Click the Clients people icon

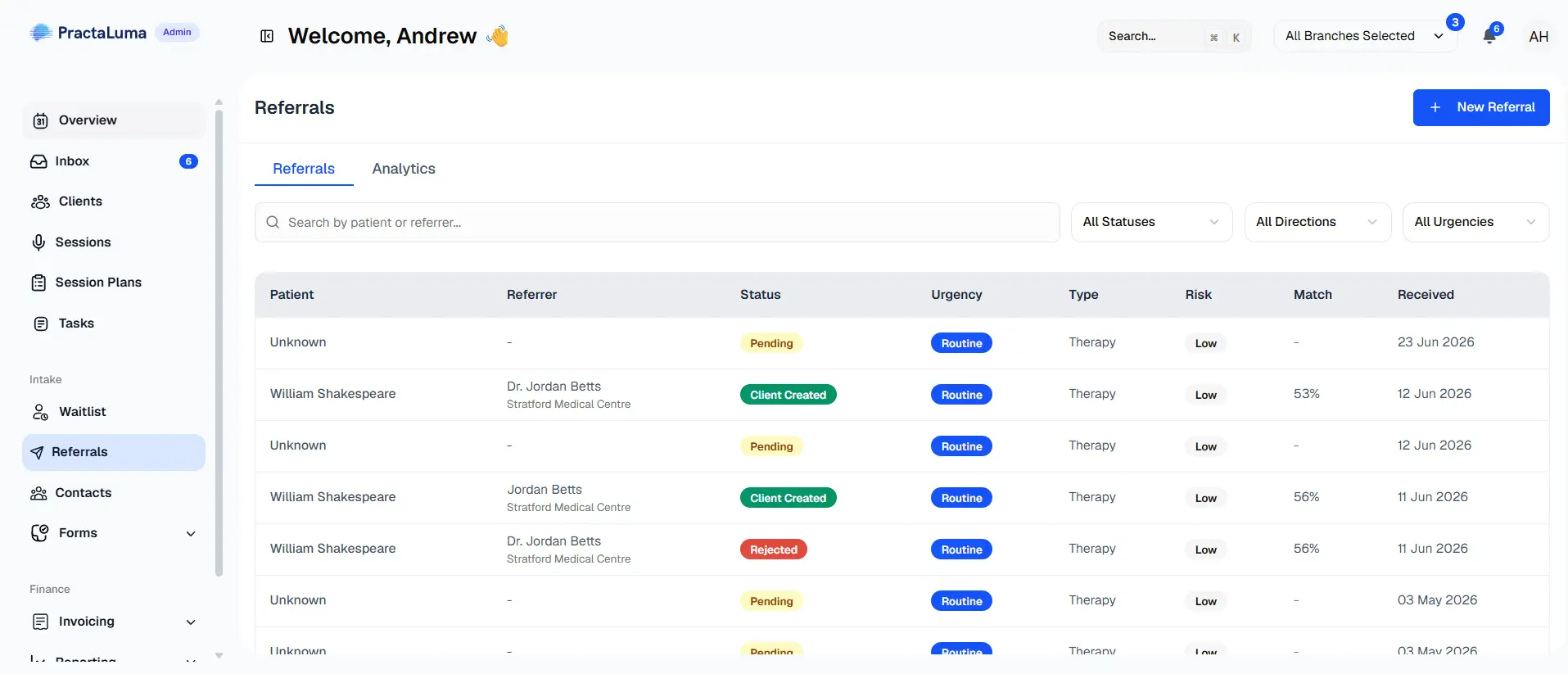(x=40, y=201)
